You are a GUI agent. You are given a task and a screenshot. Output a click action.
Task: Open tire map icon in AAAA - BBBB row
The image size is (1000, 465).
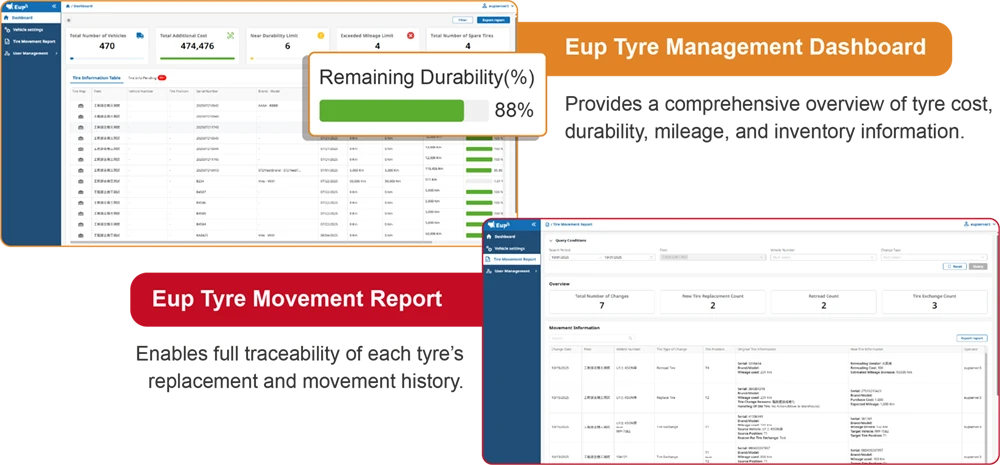[x=81, y=106]
